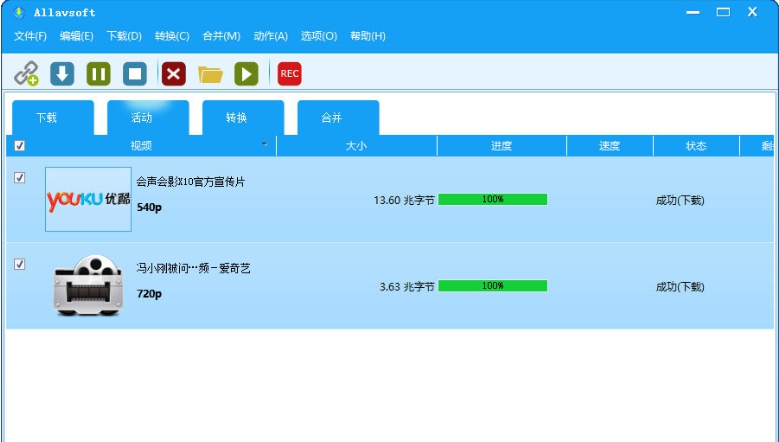Open the 文件(F) menu
The image size is (779, 442).
pyautogui.click(x=30, y=36)
